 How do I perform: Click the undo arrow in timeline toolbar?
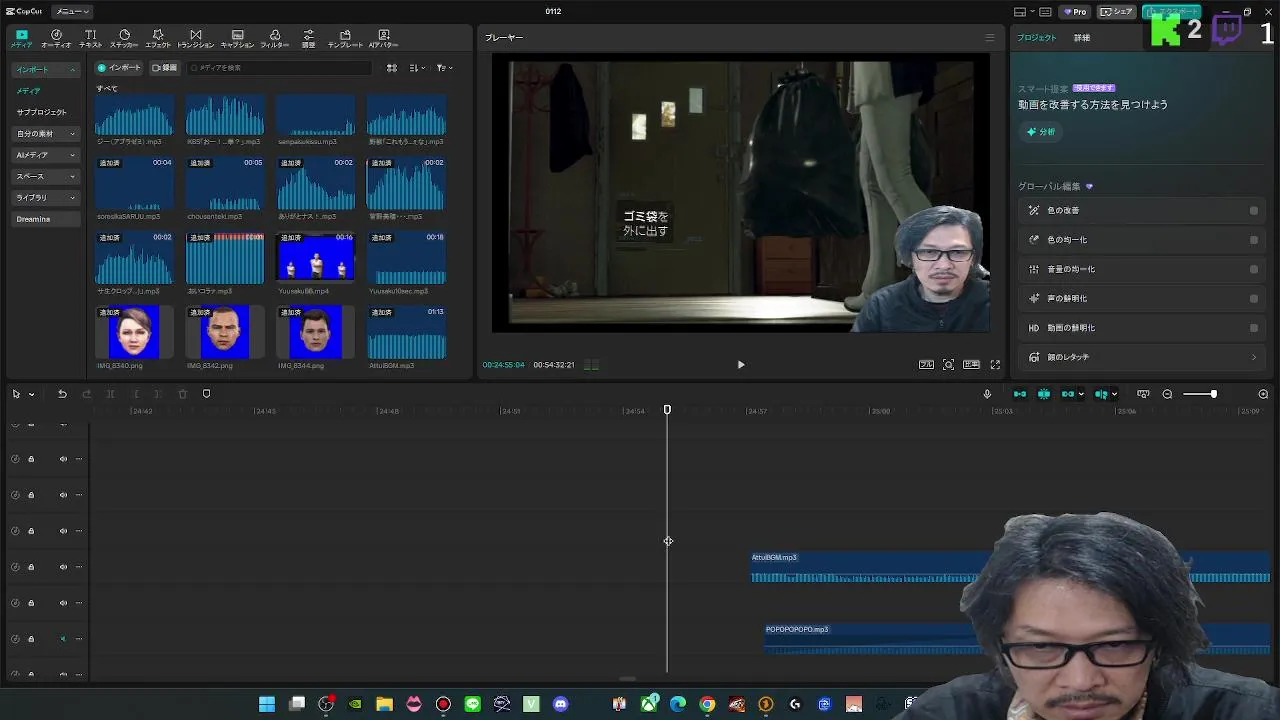coord(62,394)
